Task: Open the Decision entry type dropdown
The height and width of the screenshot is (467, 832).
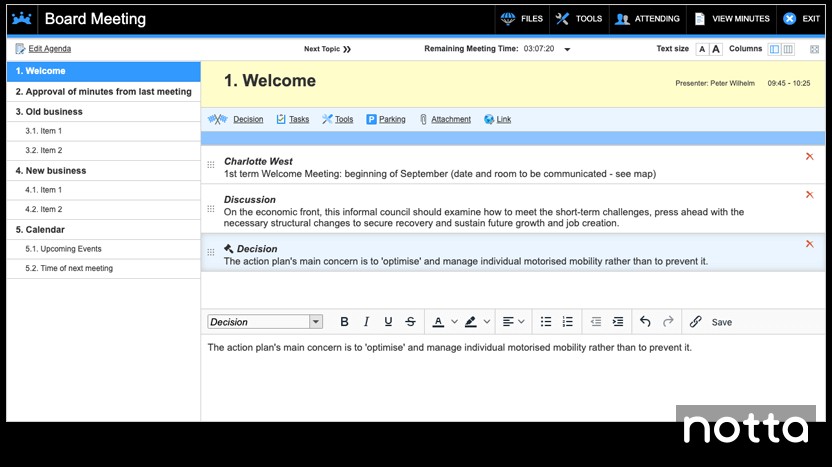Action: [316, 322]
